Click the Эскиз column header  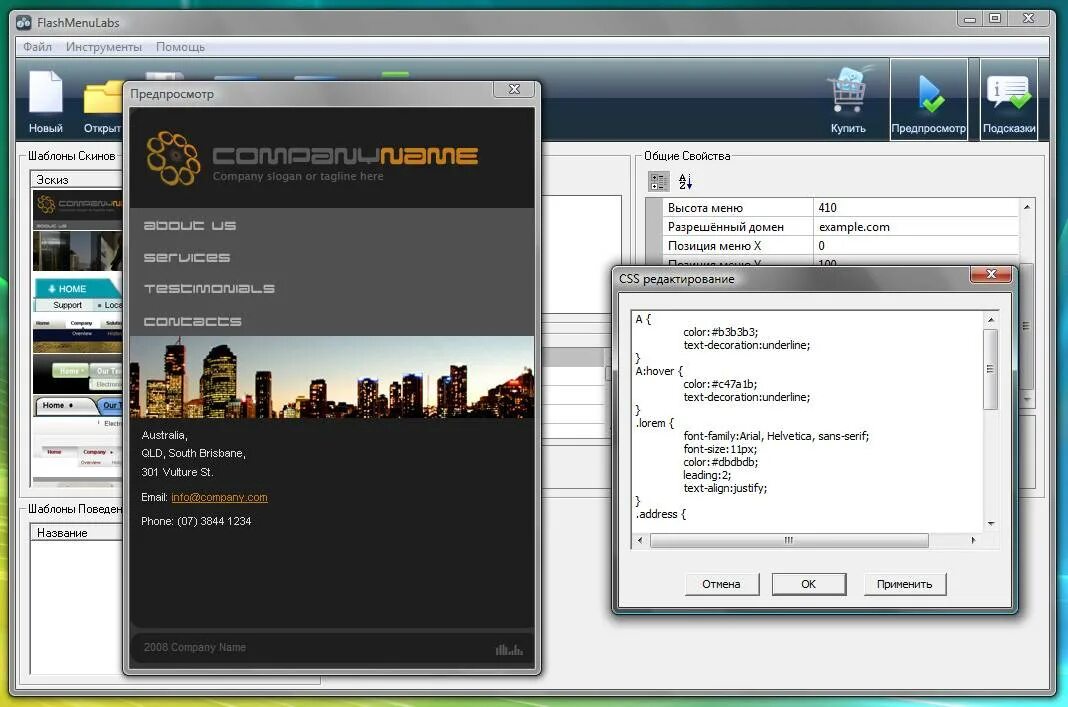(x=78, y=179)
